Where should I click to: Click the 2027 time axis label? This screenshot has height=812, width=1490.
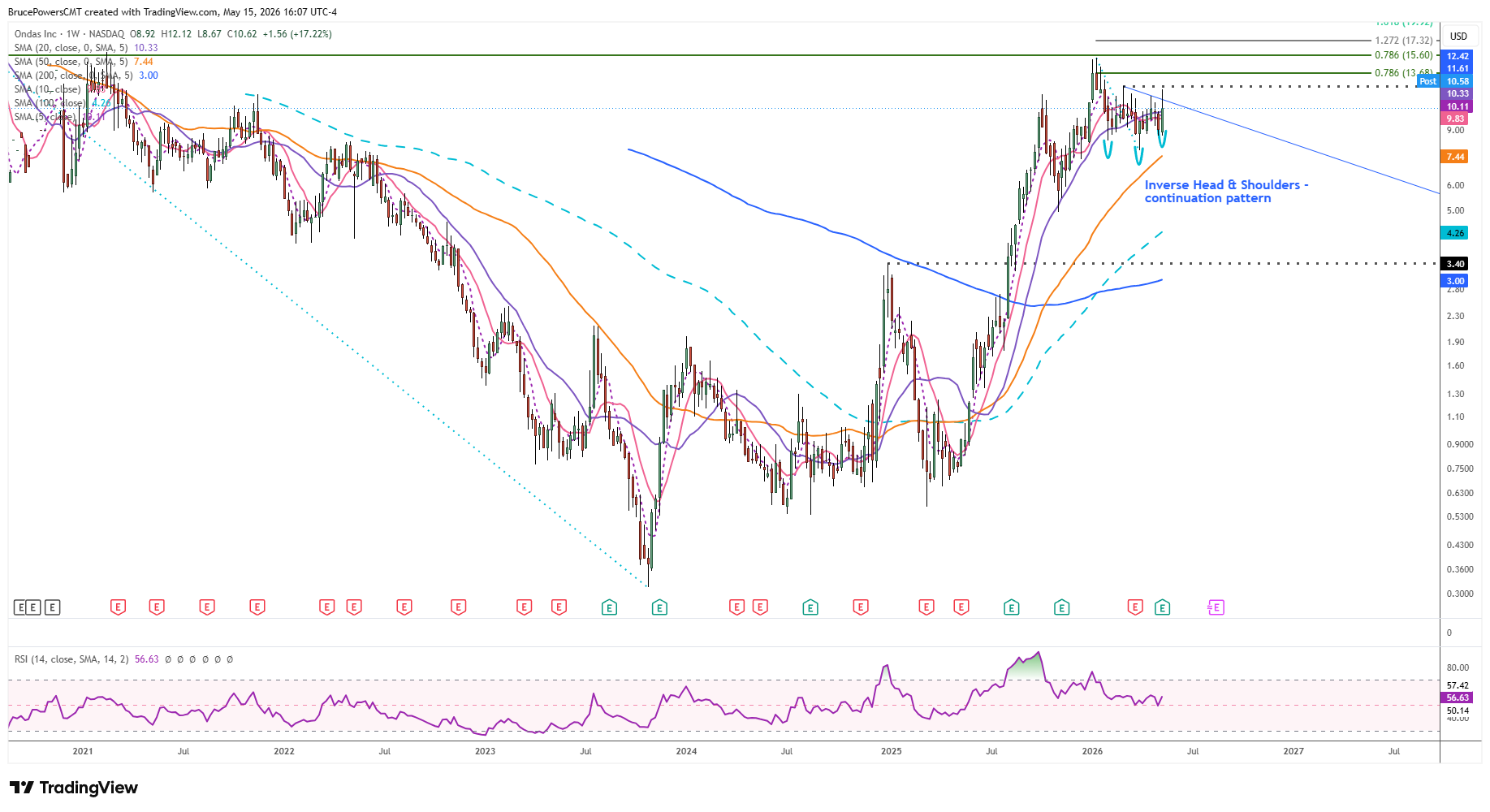coord(1293,751)
